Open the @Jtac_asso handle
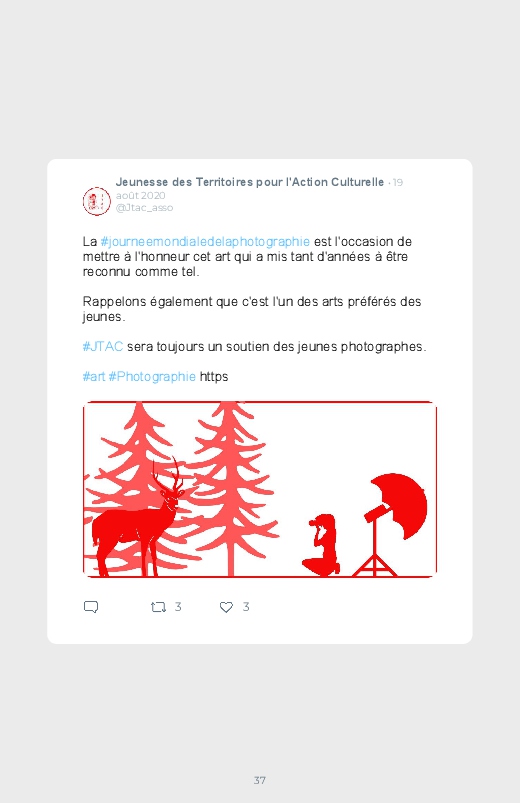The image size is (520, 803). pos(144,207)
